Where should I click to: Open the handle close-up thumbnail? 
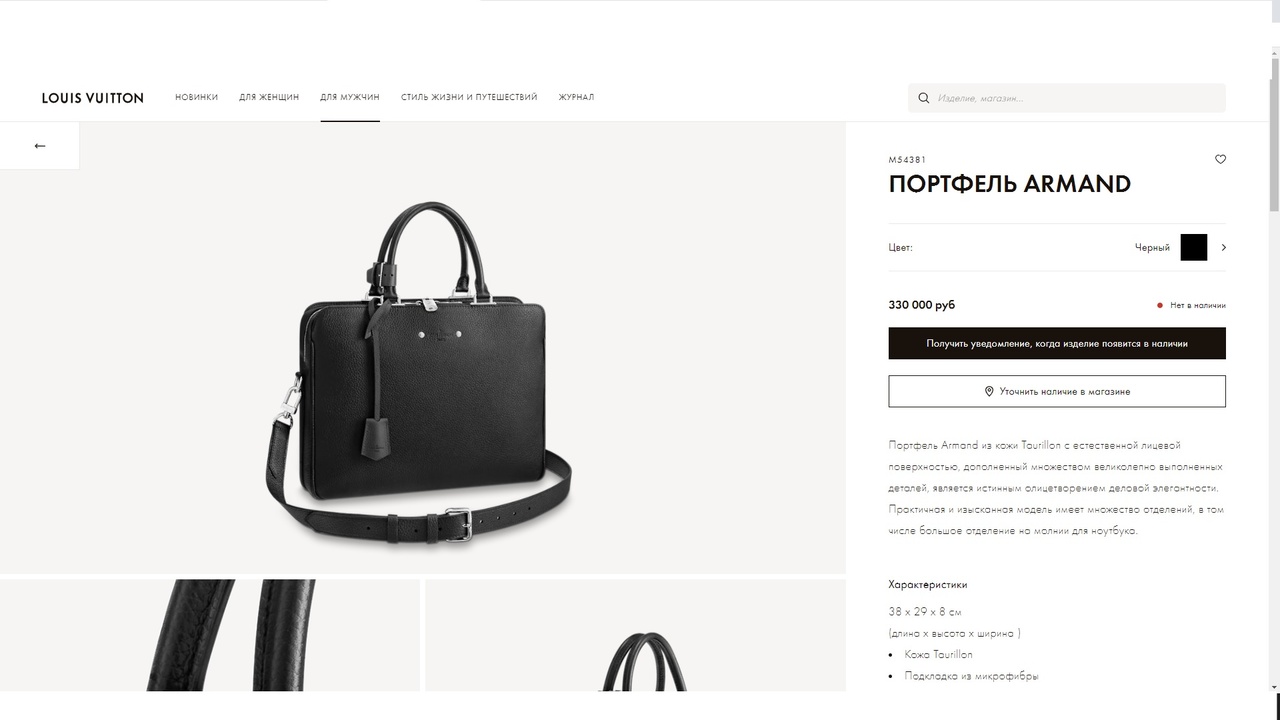tap(210, 635)
